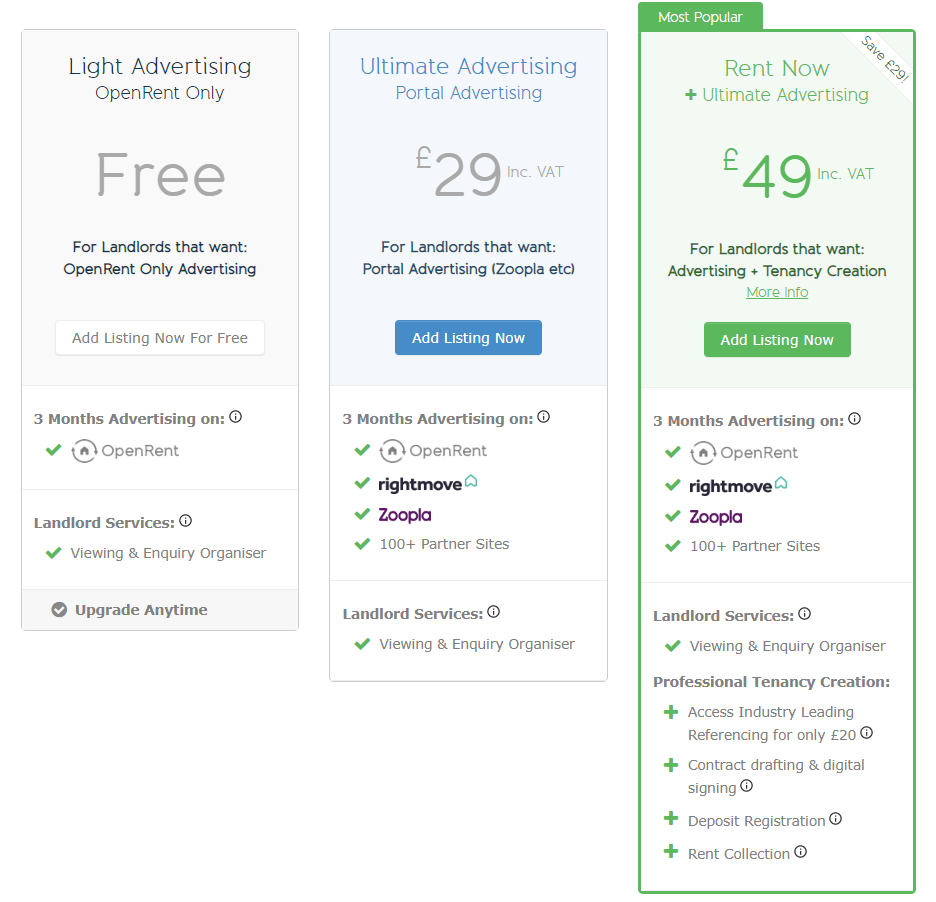
Task: Click the Upgrade Anytime checkmark badge
Action: [59, 609]
